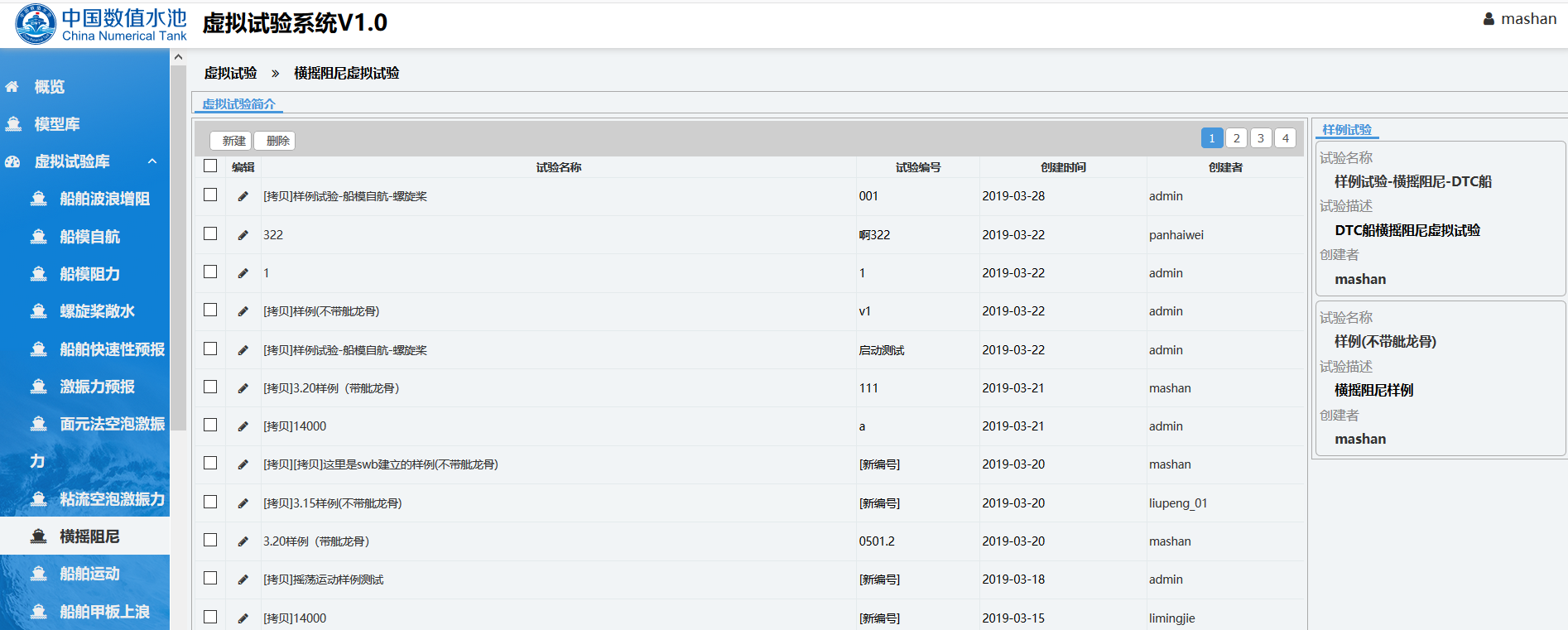Expand the 虚拟试验简介 section

(x=238, y=104)
